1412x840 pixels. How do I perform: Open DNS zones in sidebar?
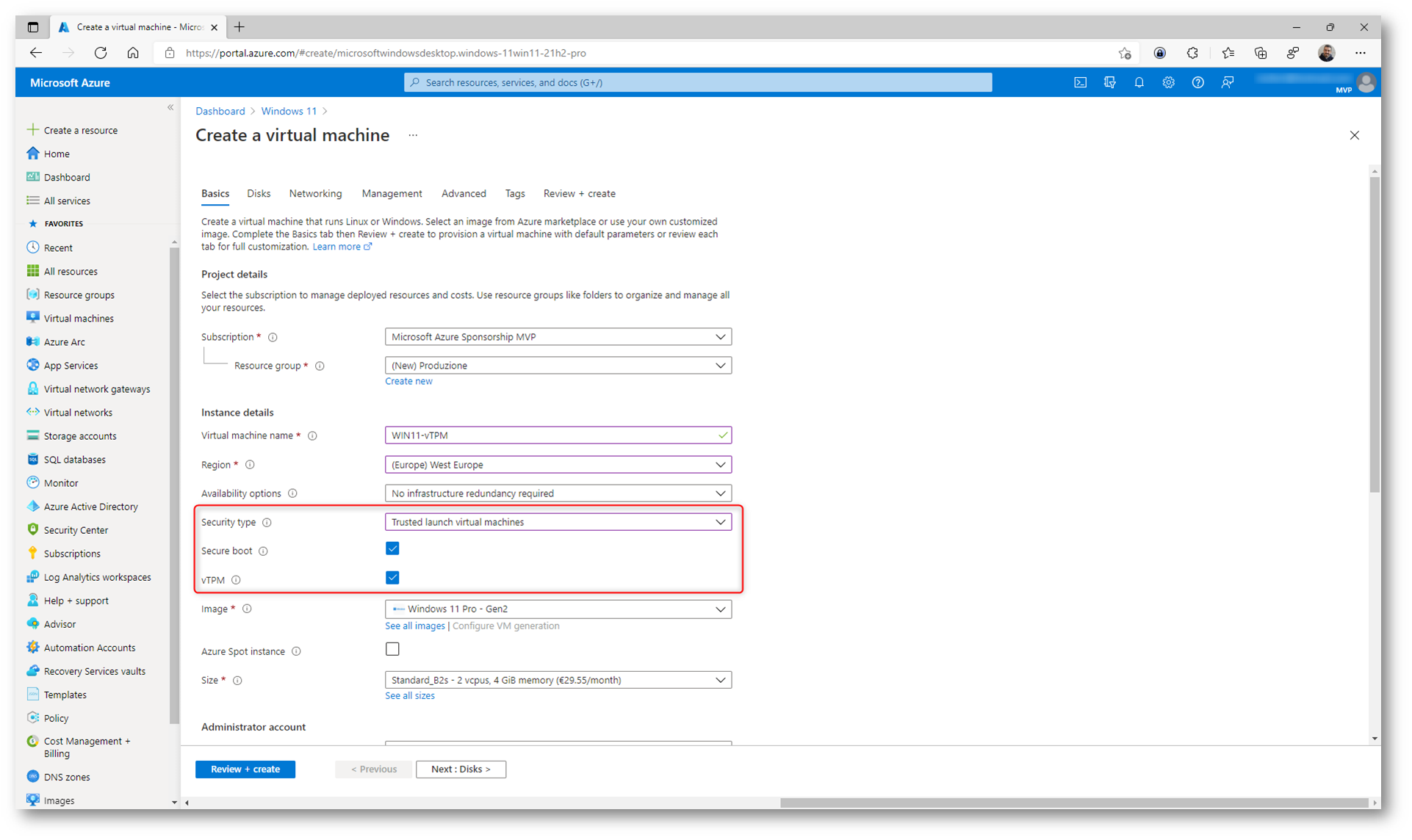pos(67,776)
